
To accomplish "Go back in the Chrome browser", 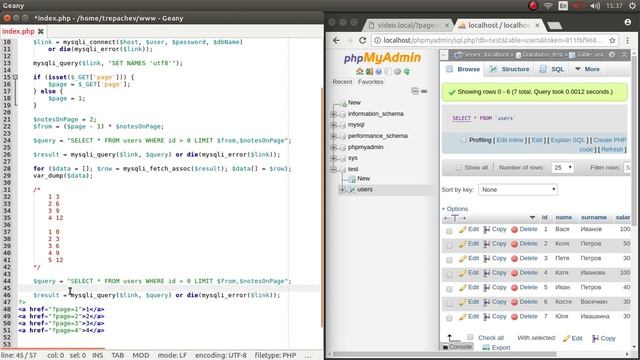I will [x=336, y=40].
